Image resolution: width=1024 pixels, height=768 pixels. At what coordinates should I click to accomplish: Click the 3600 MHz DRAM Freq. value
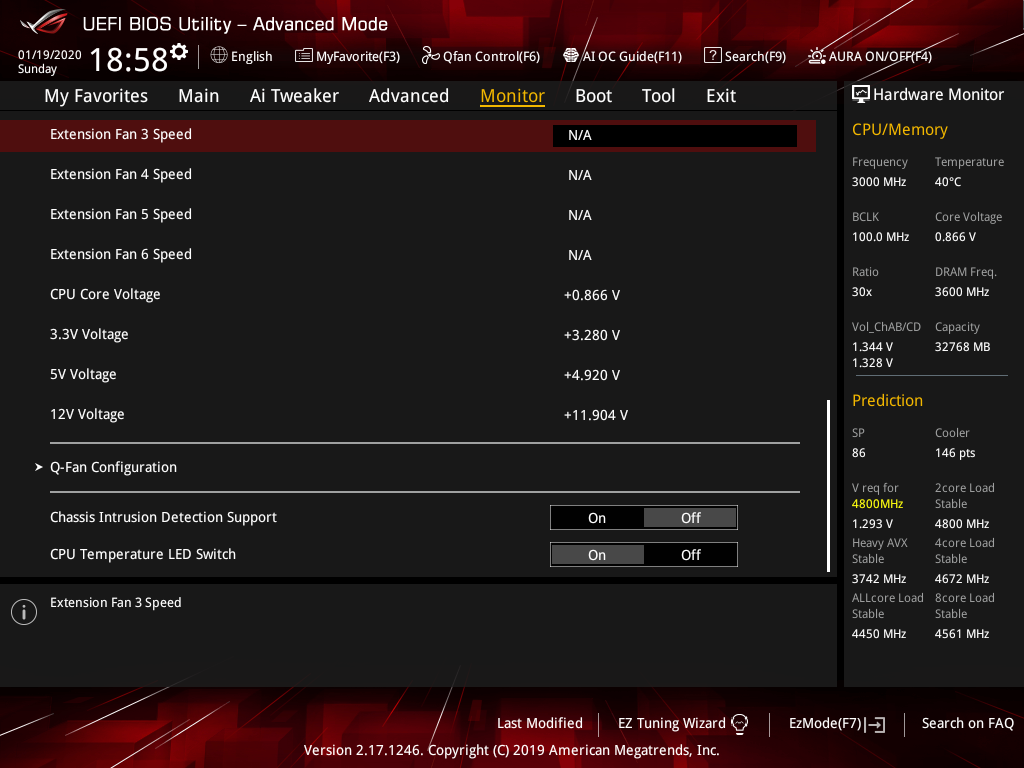click(x=961, y=292)
